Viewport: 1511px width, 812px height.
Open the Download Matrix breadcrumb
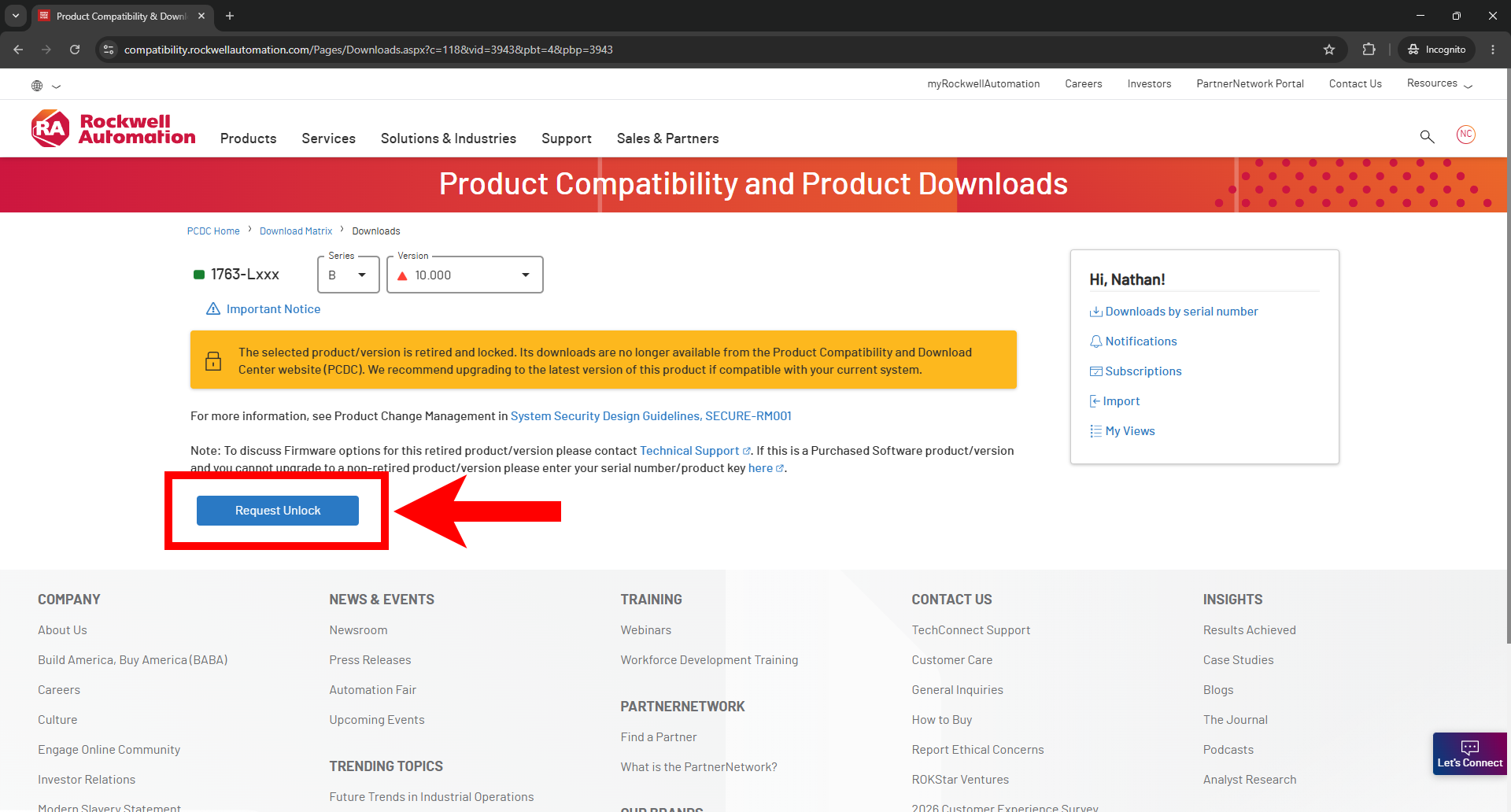[296, 231]
